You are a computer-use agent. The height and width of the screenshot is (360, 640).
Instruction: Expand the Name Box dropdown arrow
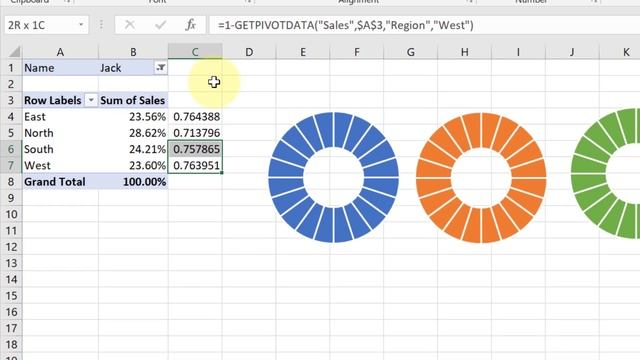click(x=81, y=25)
